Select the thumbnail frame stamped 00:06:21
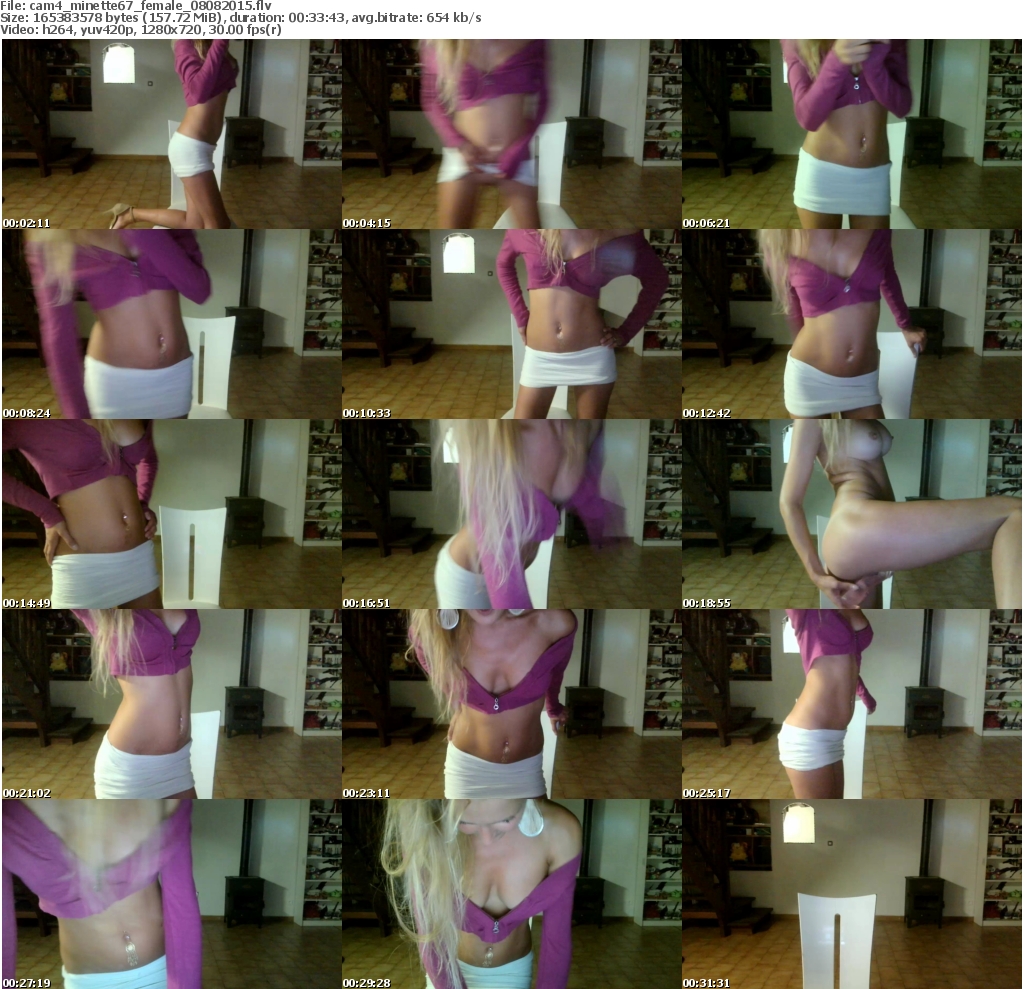1024x989 pixels. pos(852,134)
